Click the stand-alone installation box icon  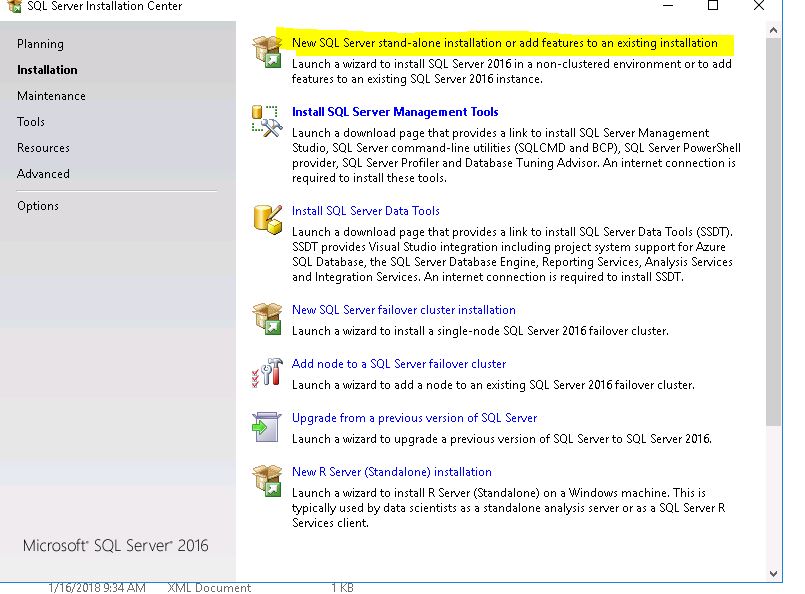(x=267, y=51)
